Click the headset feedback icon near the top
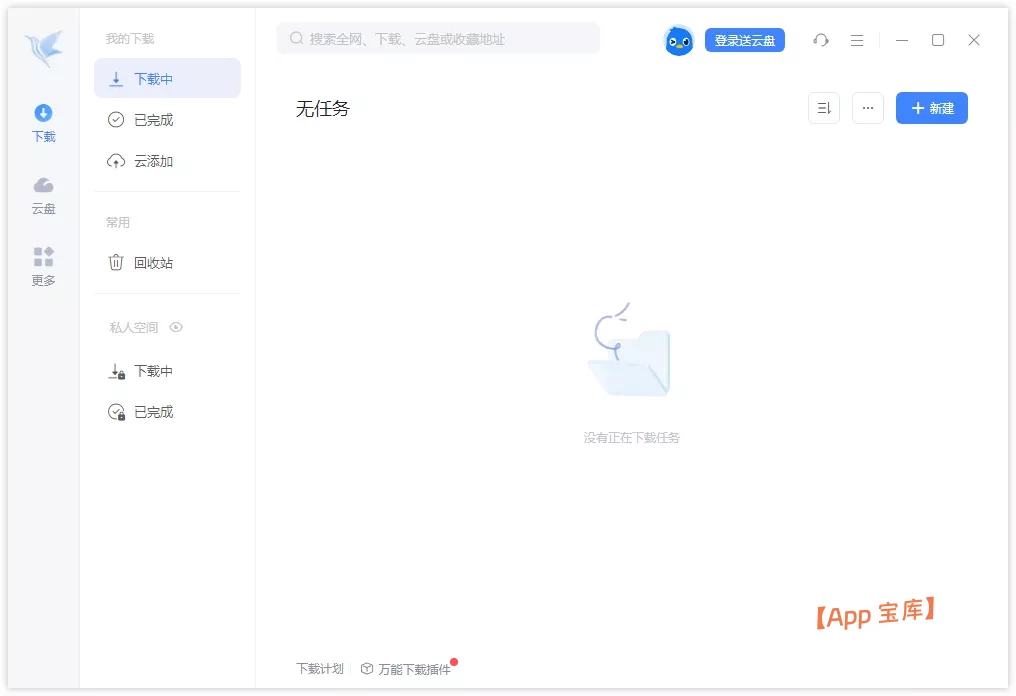This screenshot has width=1016, height=696. (821, 40)
